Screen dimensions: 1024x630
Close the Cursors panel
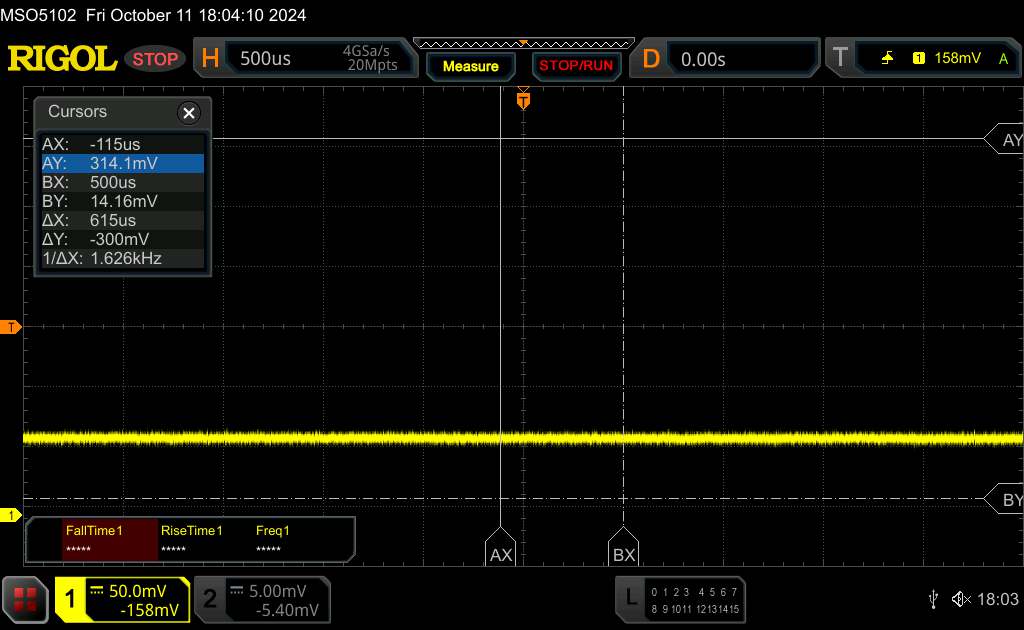[x=188, y=113]
